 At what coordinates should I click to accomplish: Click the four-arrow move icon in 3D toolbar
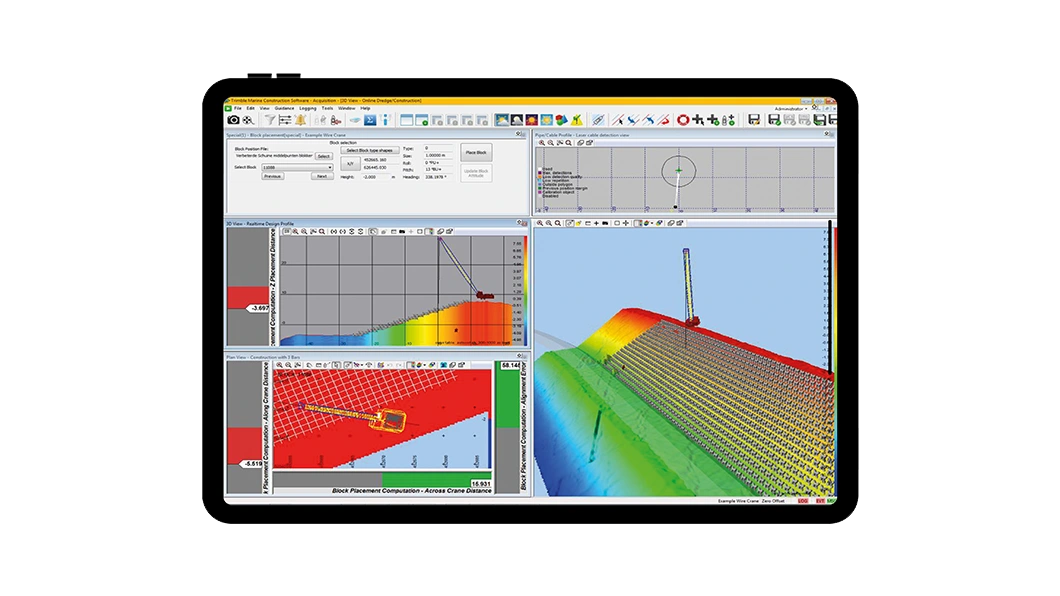point(626,223)
